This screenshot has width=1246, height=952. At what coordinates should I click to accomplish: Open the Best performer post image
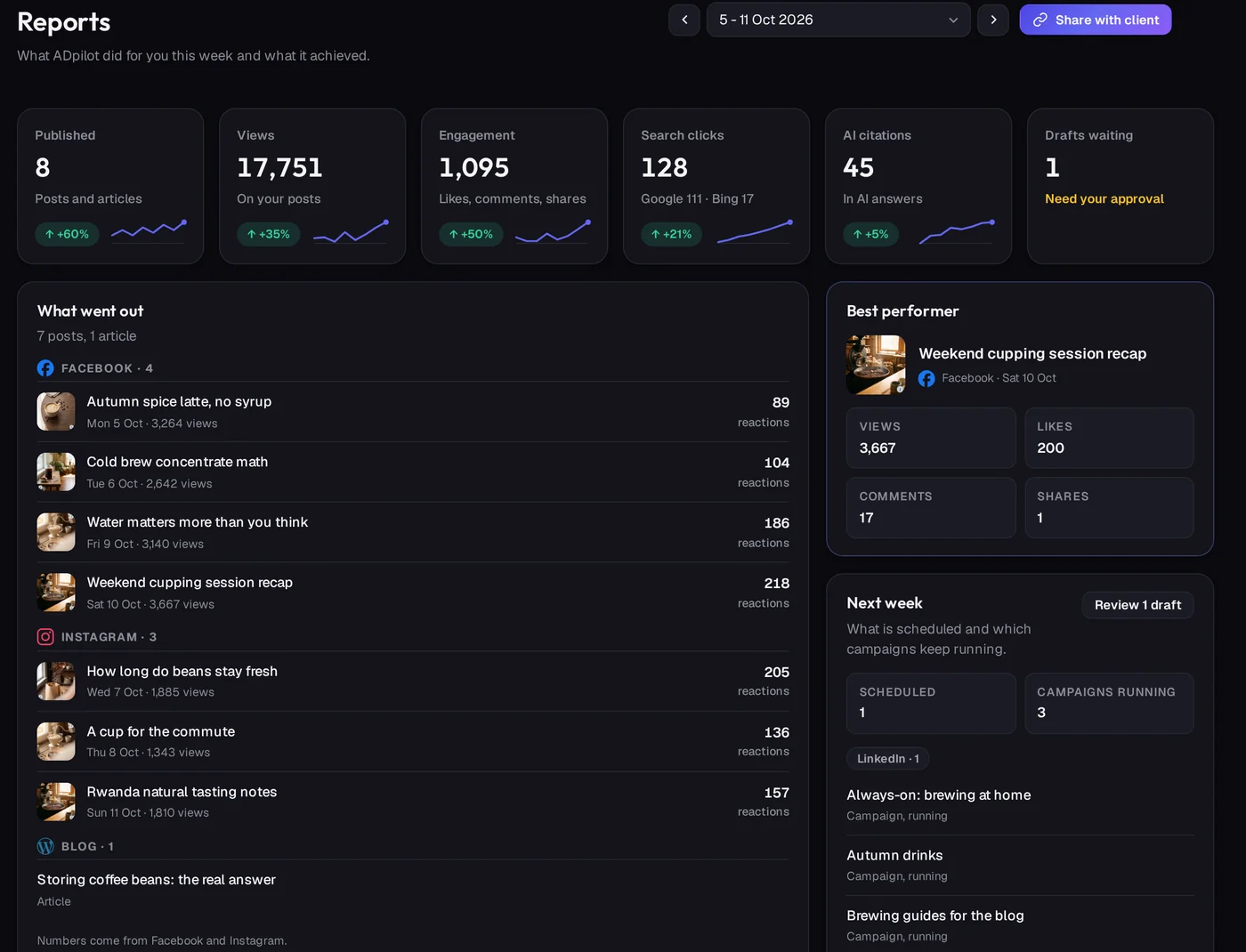[876, 365]
